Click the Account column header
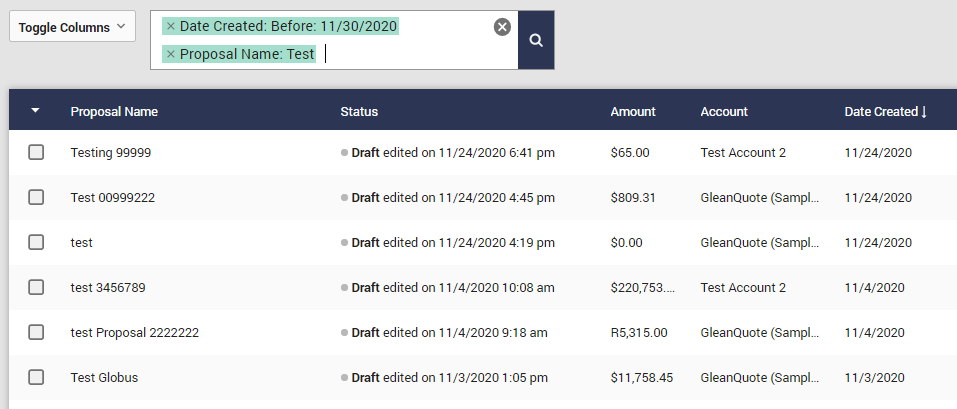The image size is (957, 409). tap(724, 112)
